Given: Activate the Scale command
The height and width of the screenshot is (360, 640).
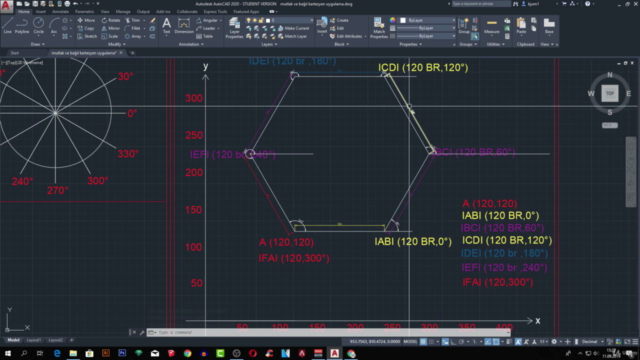Looking at the screenshot, I should click(x=110, y=36).
